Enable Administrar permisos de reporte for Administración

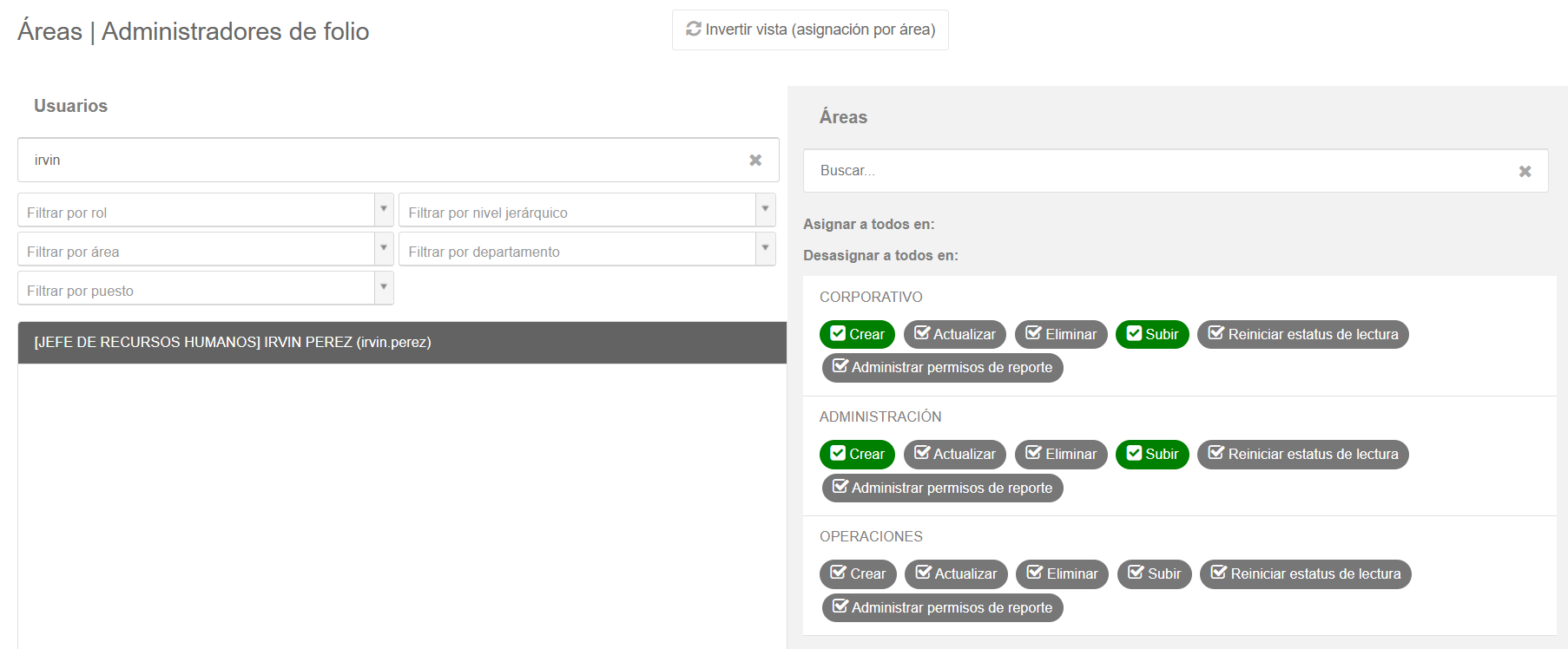pyautogui.click(x=942, y=488)
